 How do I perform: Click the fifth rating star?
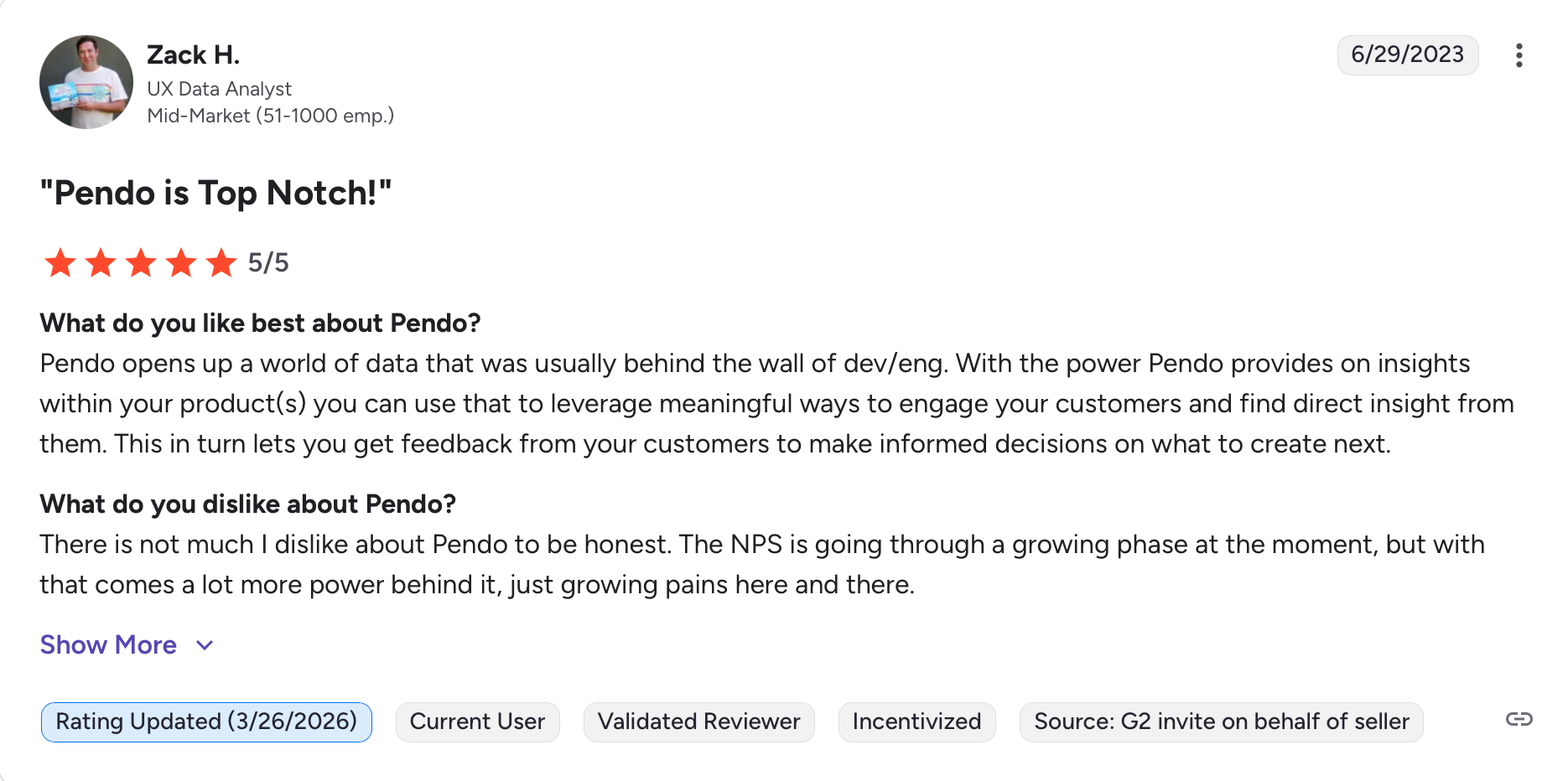tap(221, 263)
